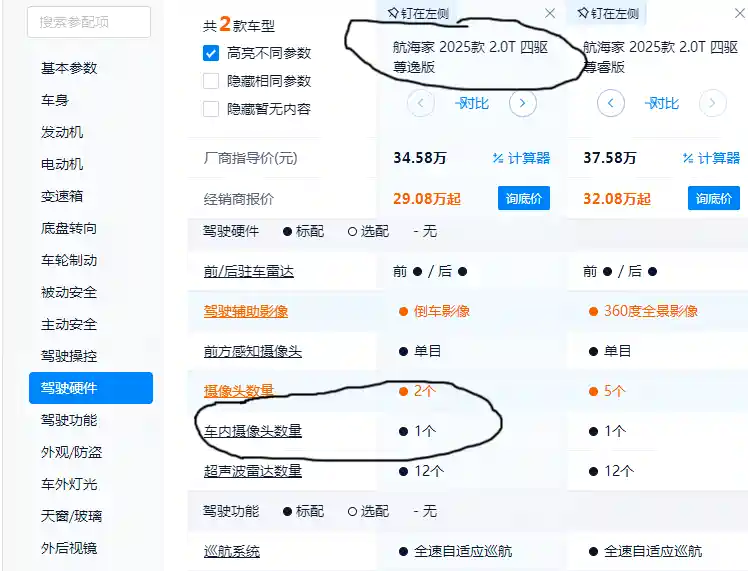Open the 计算器 next to 37.58万
Screen dimensions: 748x571
tap(711, 158)
